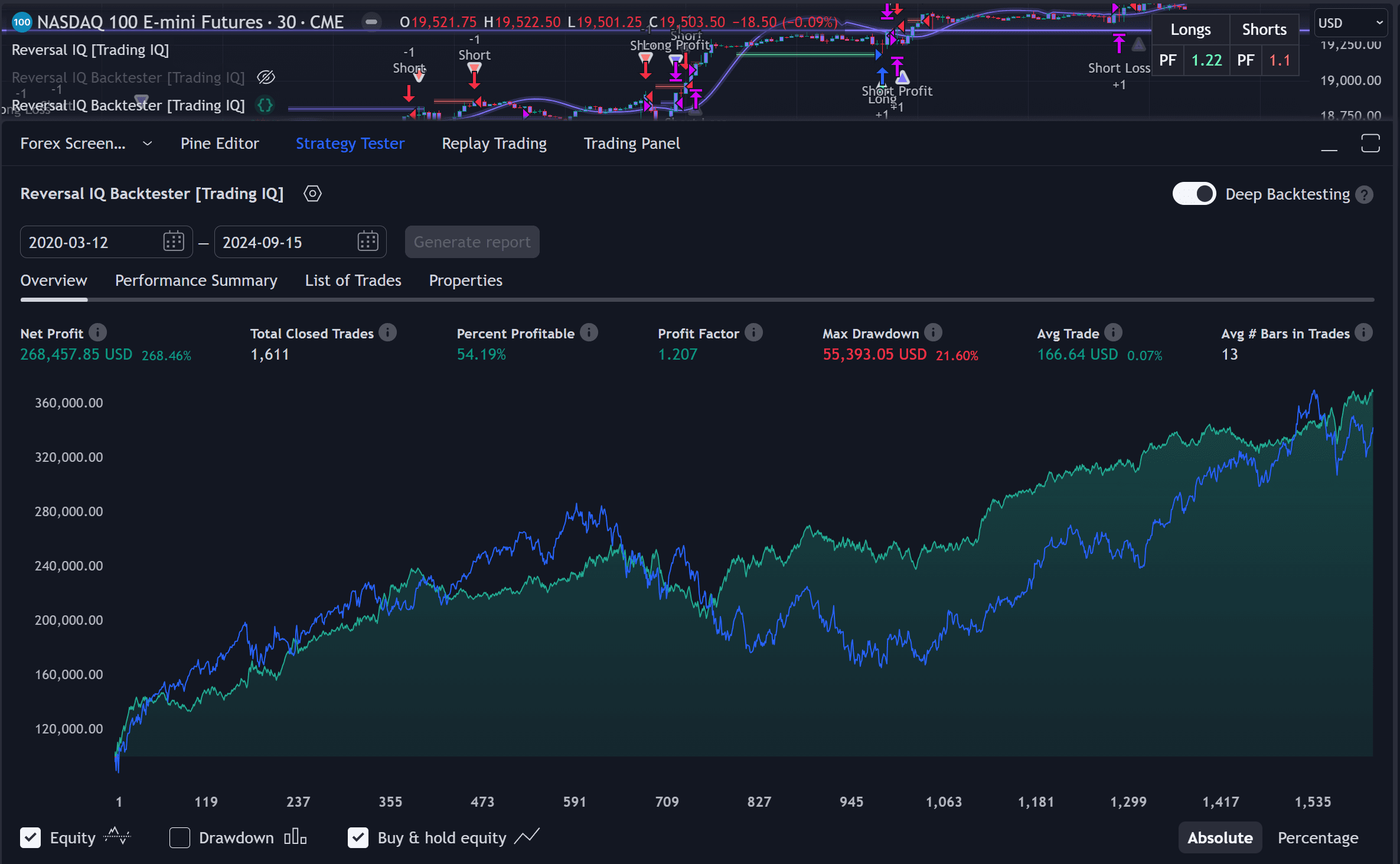Click percent profitable value 54.19%
The height and width of the screenshot is (864, 1400).
pos(482,354)
